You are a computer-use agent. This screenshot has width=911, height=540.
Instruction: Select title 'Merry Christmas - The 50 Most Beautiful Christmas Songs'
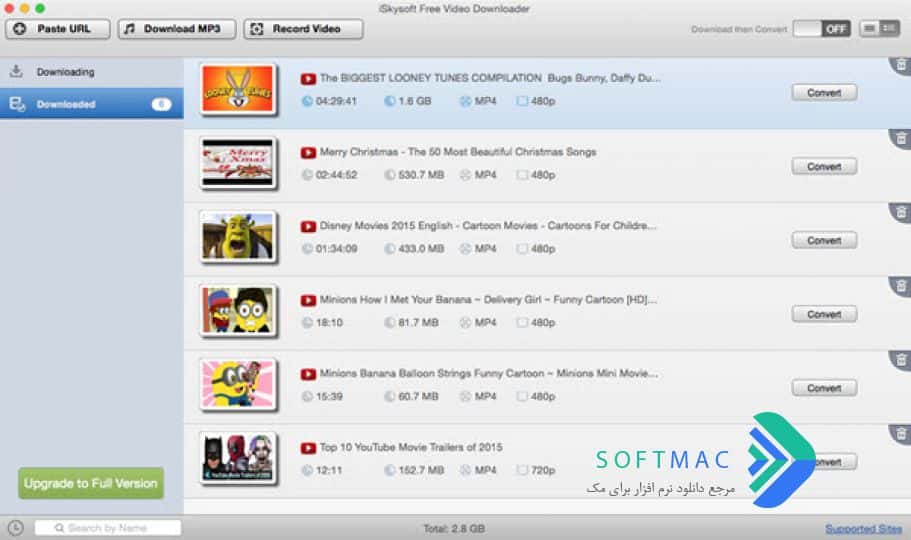(x=458, y=152)
